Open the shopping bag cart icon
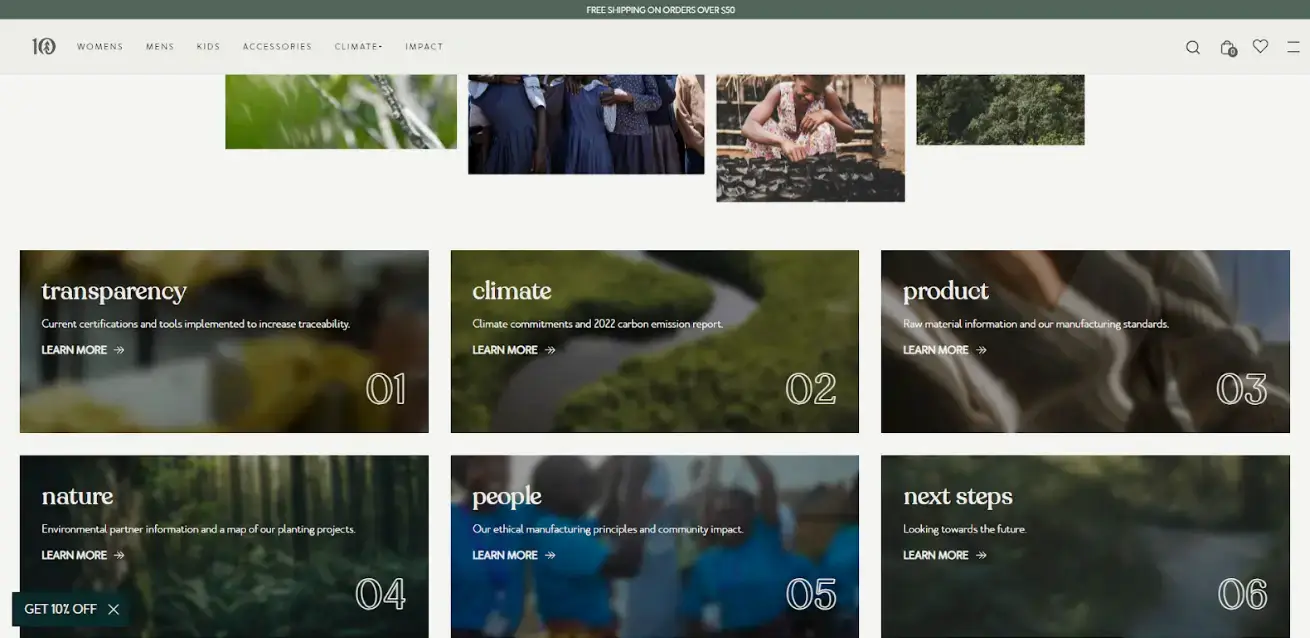This screenshot has width=1310, height=638. pos(1227,47)
